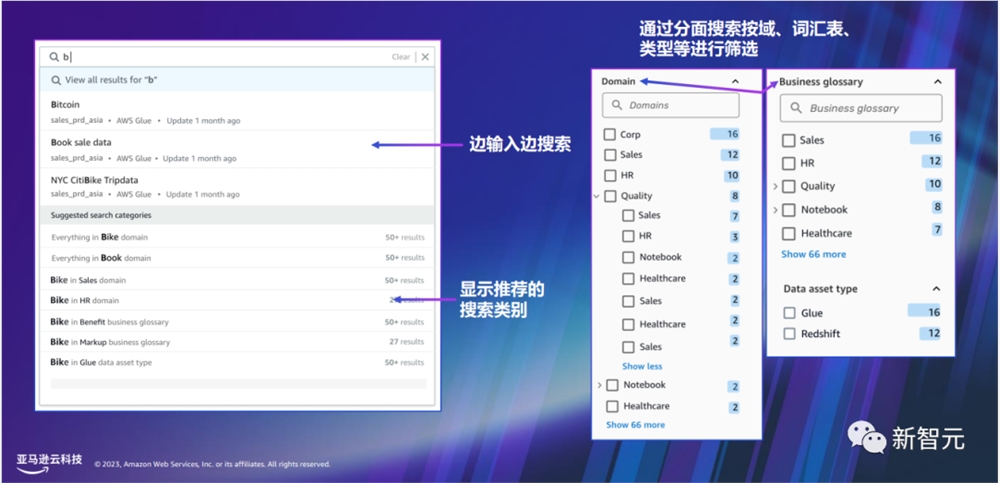The image size is (1000, 483).
Task: Check the Corp domain checkbox
Action: 610,134
